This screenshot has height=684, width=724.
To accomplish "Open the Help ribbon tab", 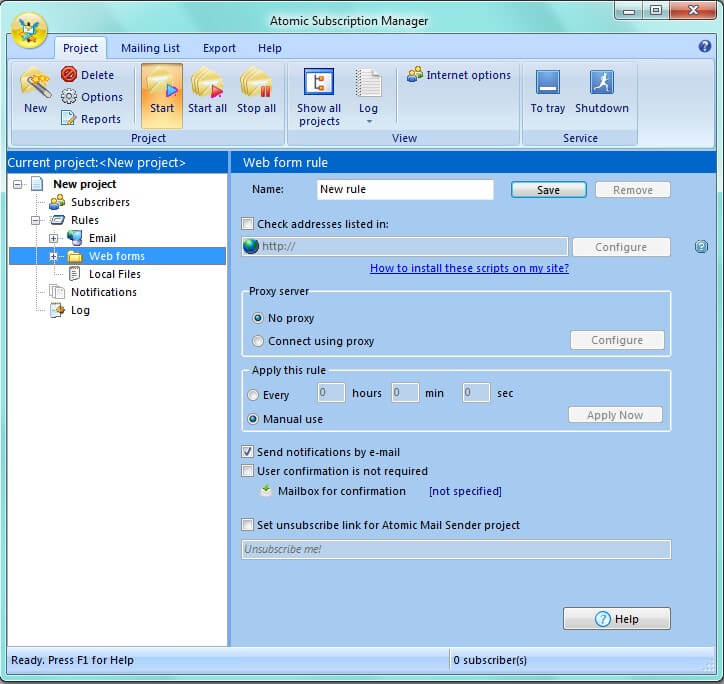I will (x=270, y=48).
